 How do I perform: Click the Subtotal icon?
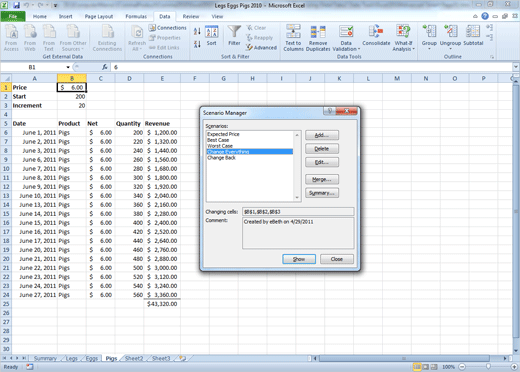tap(473, 35)
